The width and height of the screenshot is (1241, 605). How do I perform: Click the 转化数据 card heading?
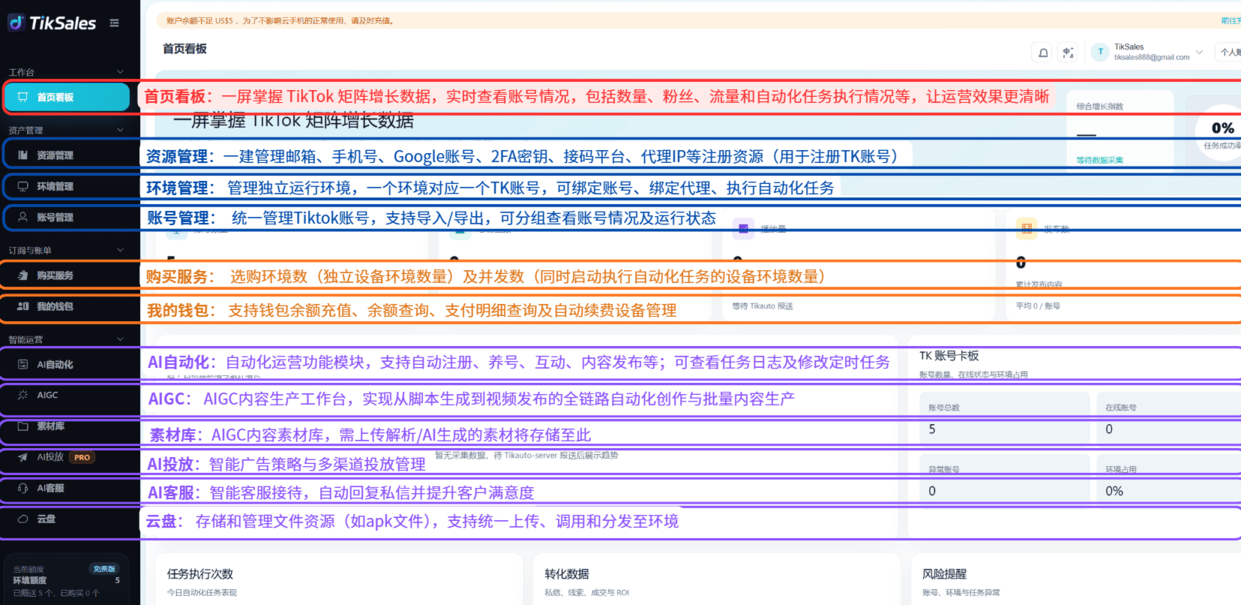[x=567, y=574]
